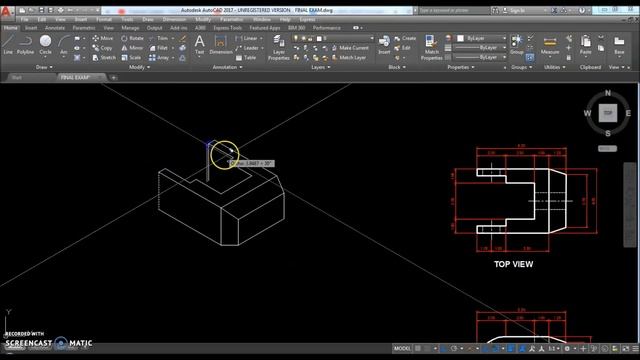Add new drawing tab with plus
This screenshot has width=640, height=360.
click(x=113, y=78)
